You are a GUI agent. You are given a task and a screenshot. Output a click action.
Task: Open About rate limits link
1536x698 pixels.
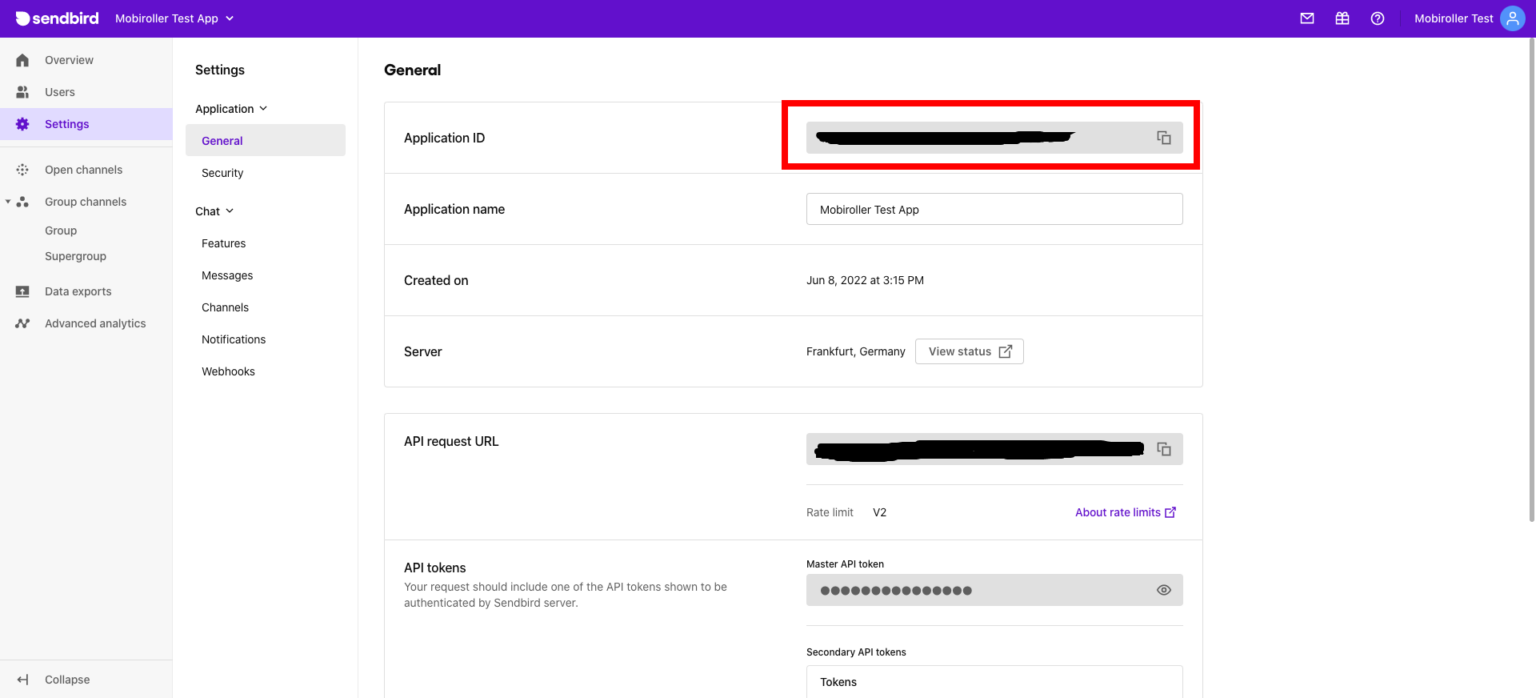click(x=1126, y=512)
